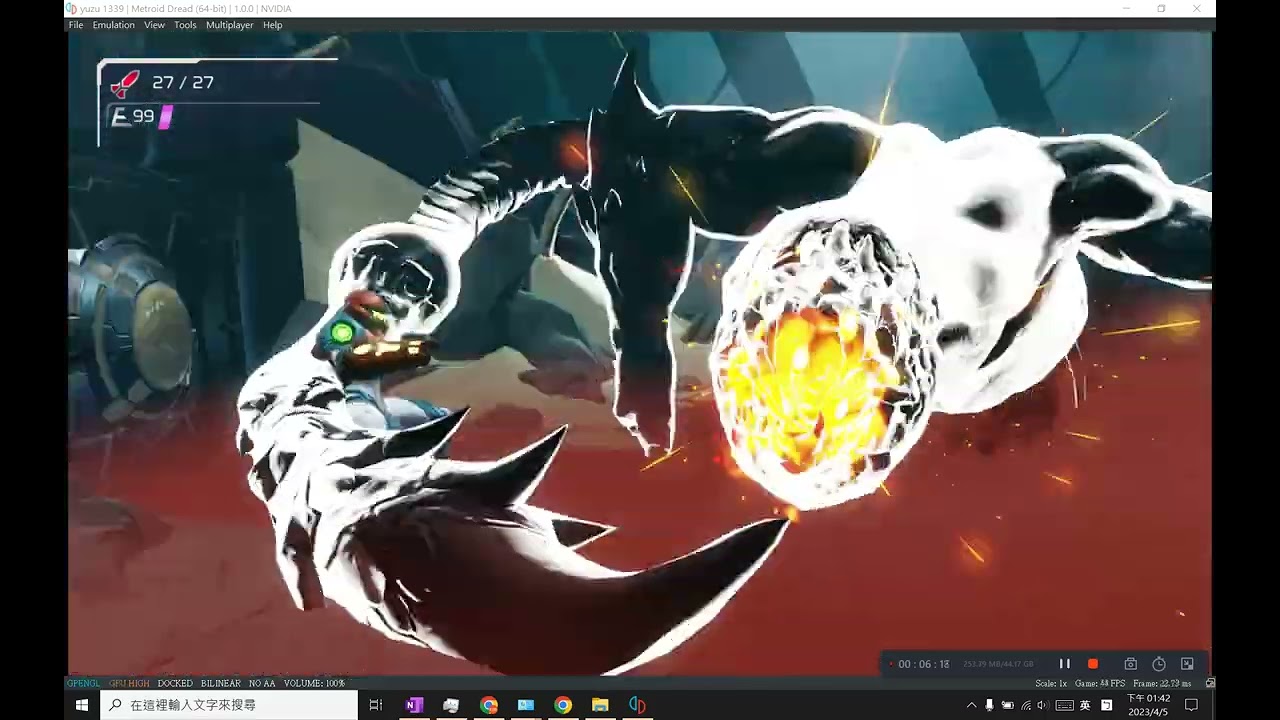Switch the 英 input language indicator

1085,705
